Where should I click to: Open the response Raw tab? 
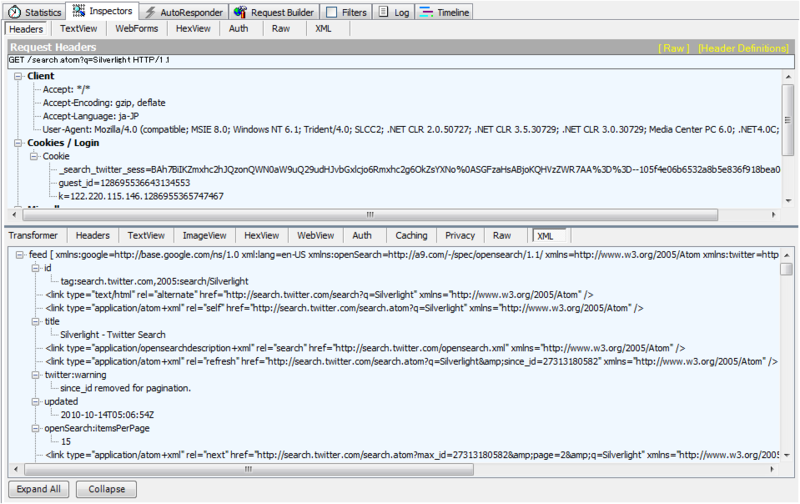pos(502,235)
